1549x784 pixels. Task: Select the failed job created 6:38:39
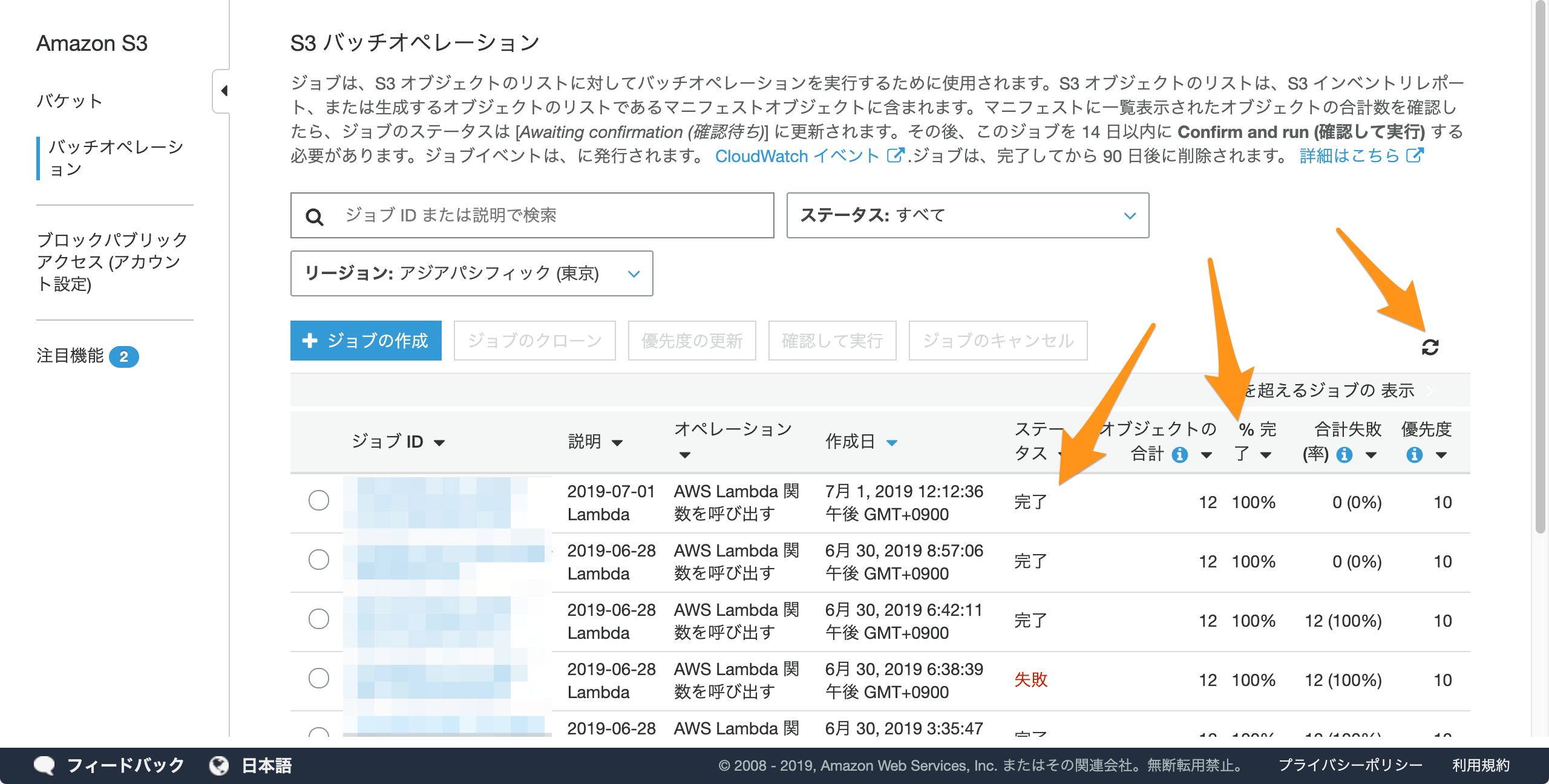coord(319,678)
